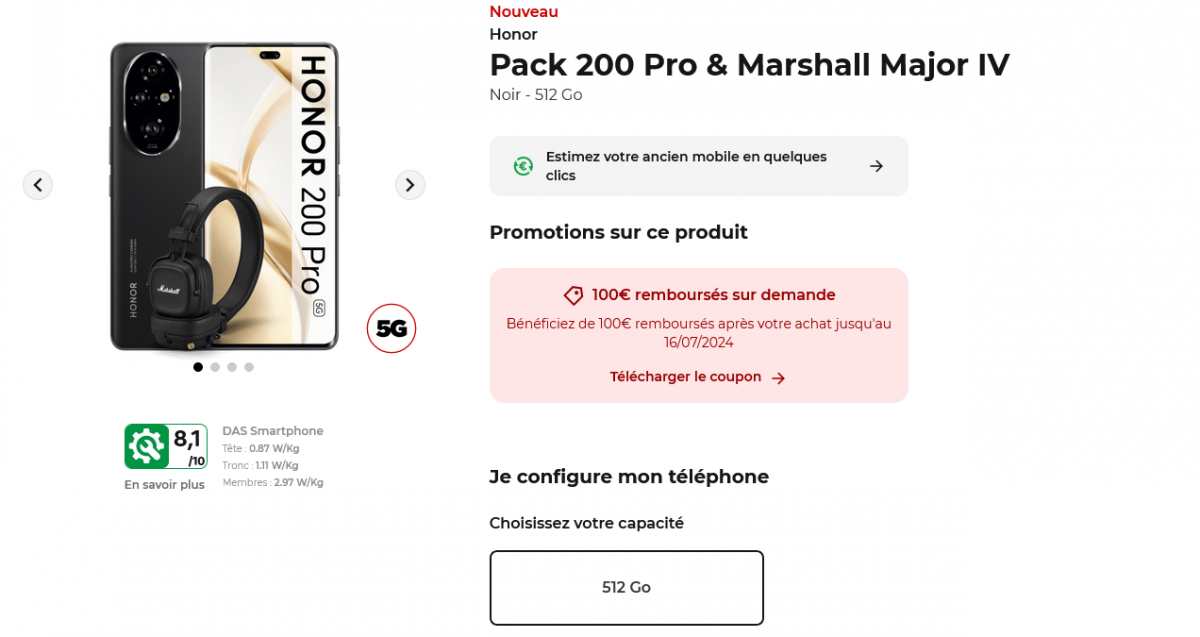
Task: Click arrow on trade-in estimate banner
Action: click(x=876, y=166)
